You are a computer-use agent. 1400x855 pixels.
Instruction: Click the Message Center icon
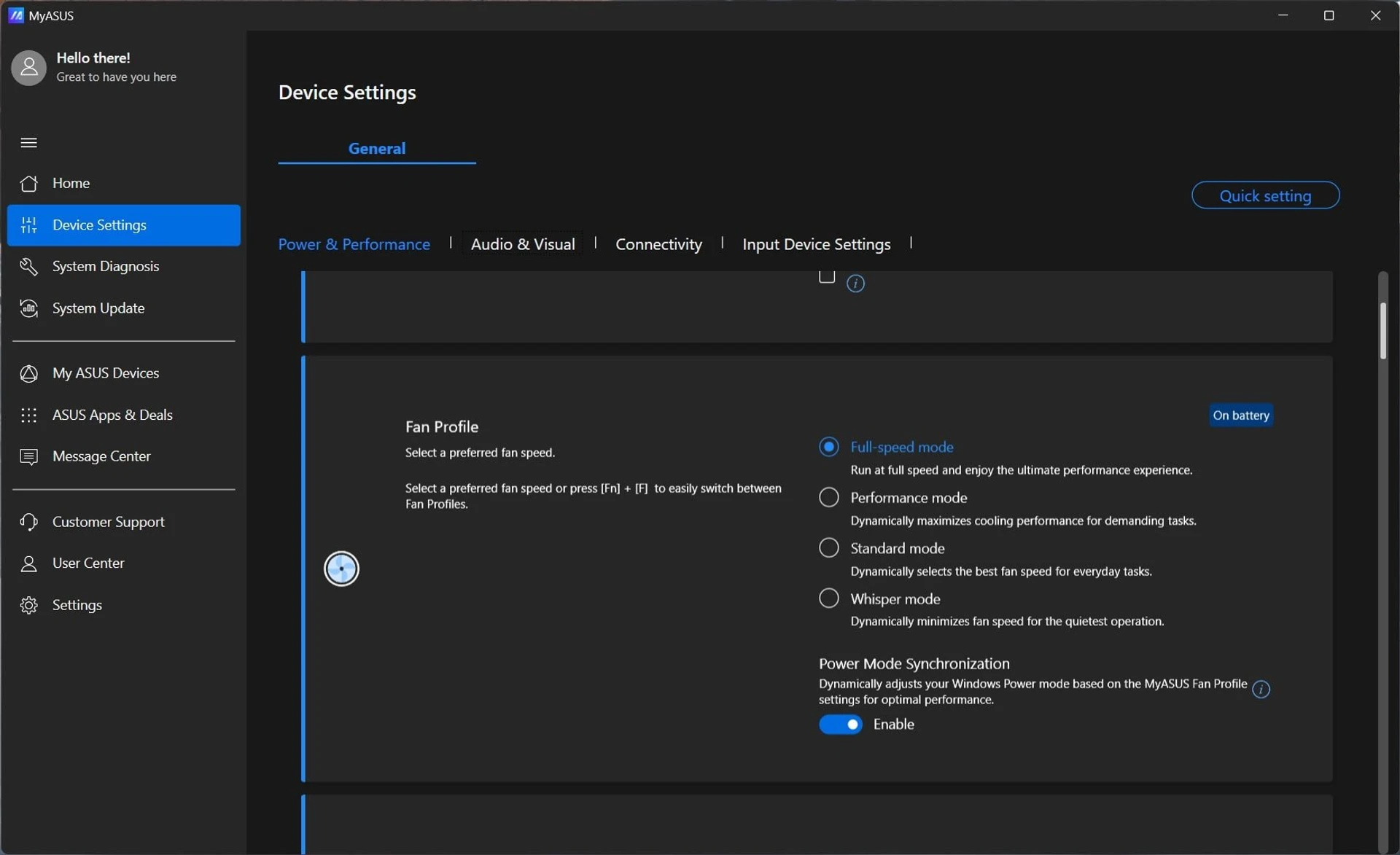click(29, 457)
